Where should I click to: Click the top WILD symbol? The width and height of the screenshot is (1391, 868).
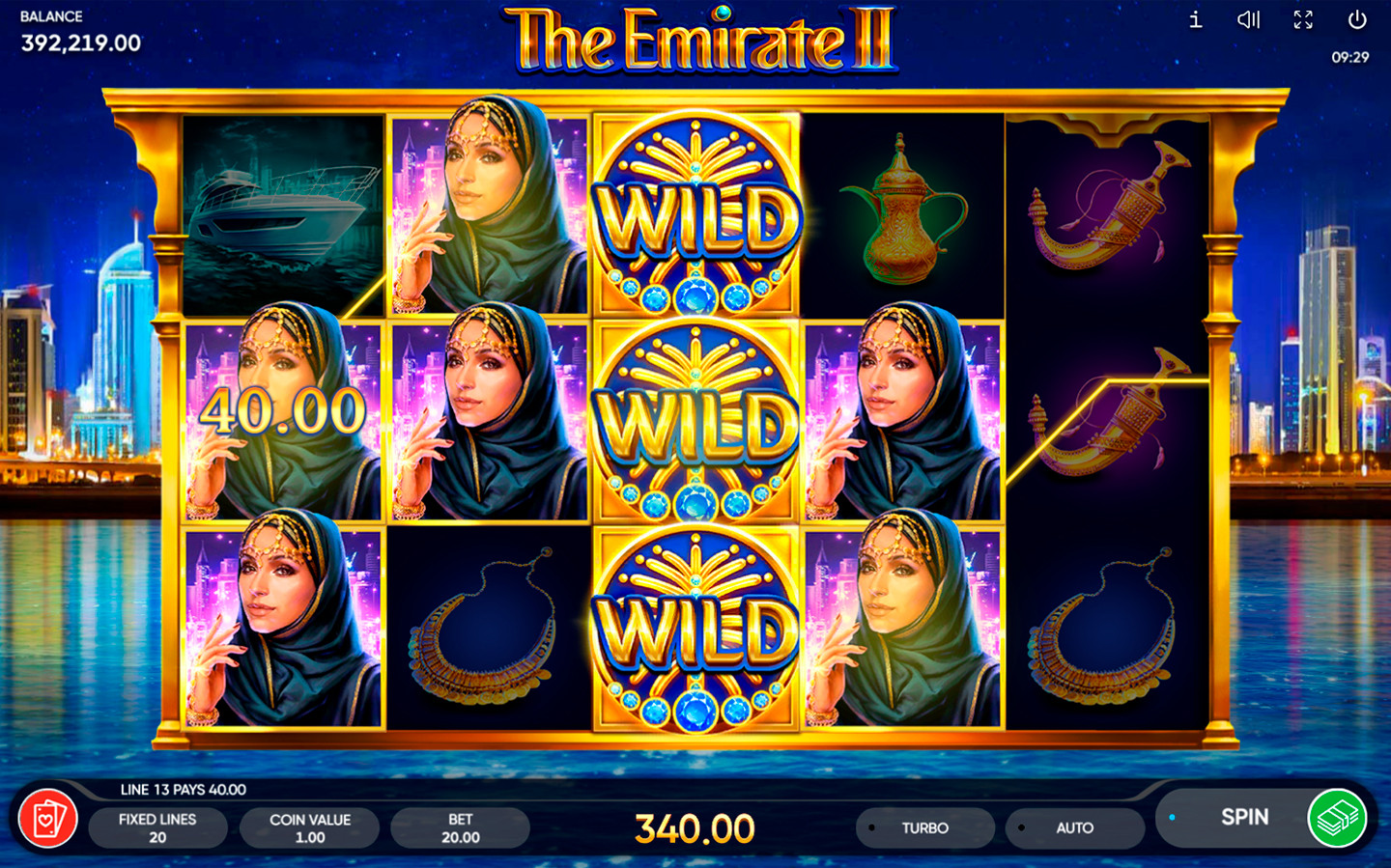coord(695,215)
